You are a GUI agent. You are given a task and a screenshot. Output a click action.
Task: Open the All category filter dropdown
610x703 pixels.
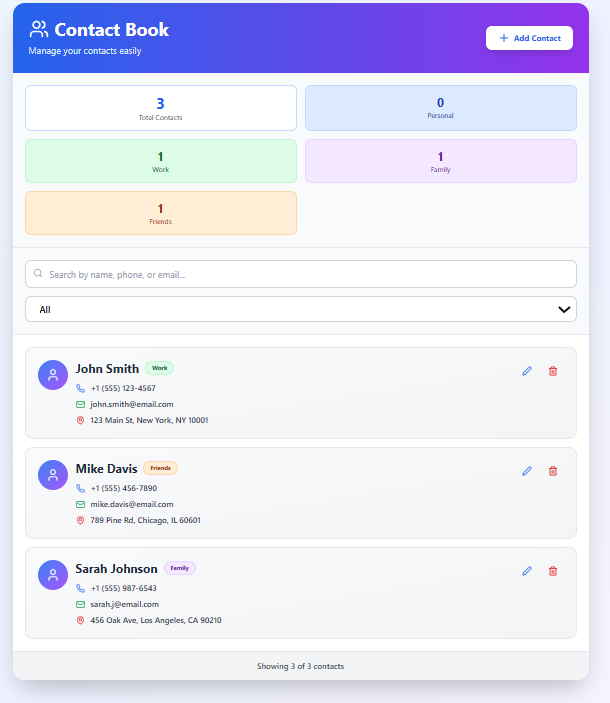click(300, 309)
